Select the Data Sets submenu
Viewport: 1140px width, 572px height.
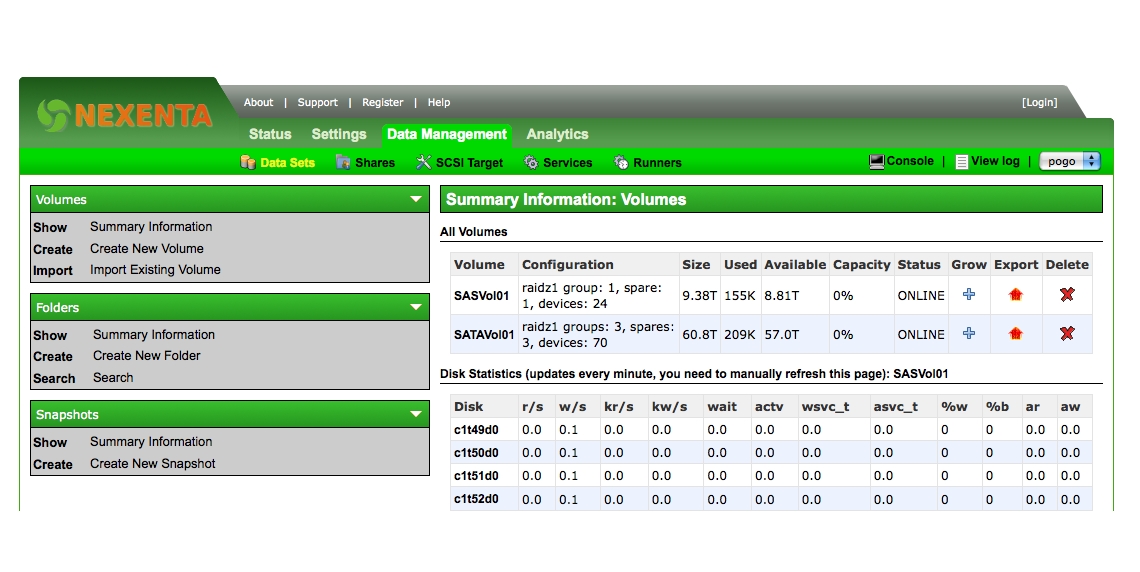pos(287,163)
